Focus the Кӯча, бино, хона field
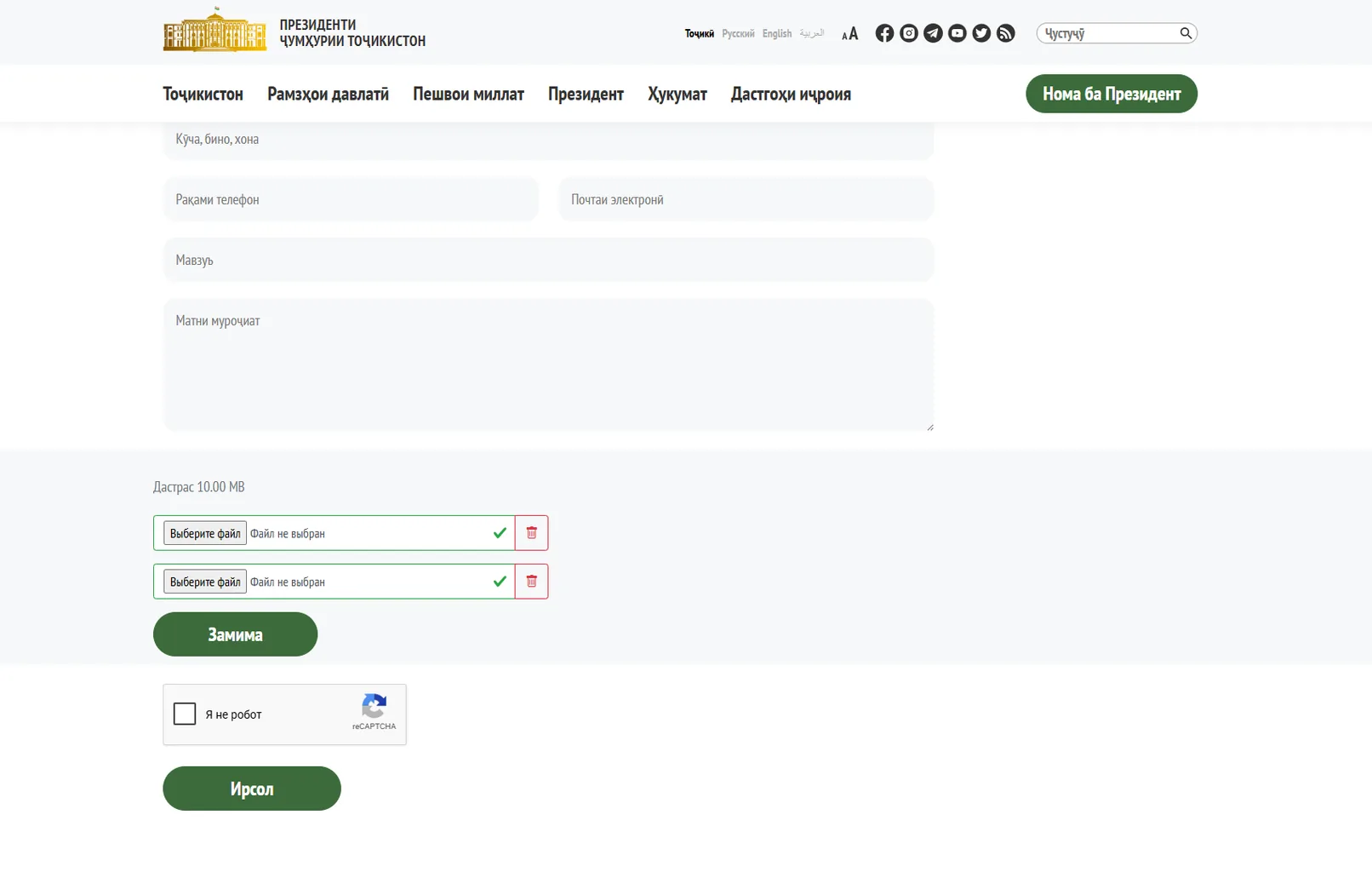The width and height of the screenshot is (1372, 872). point(548,140)
